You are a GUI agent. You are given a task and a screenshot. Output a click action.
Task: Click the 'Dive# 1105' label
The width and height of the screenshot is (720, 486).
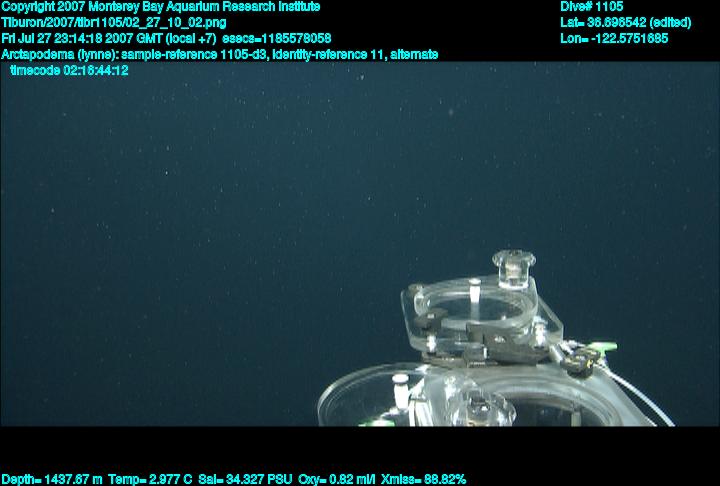point(591,7)
